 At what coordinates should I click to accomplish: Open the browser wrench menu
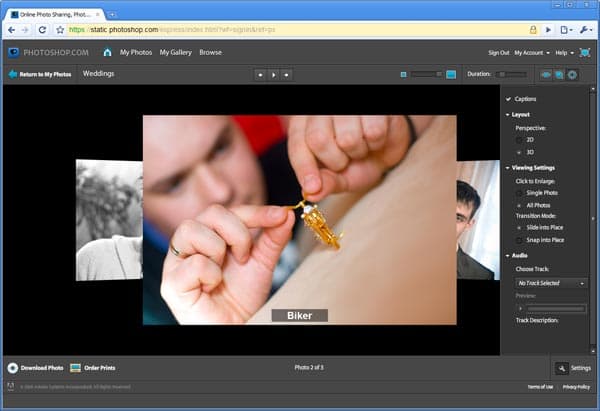pyautogui.click(x=585, y=30)
